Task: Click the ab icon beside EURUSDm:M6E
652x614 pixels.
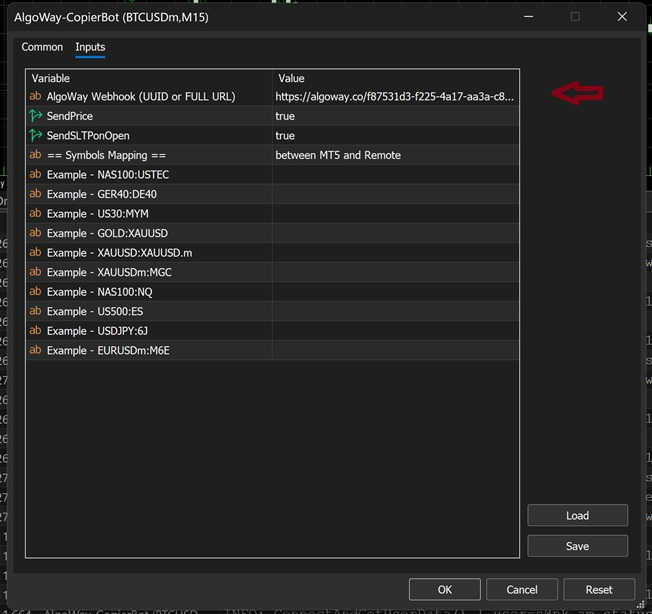Action: (35, 350)
